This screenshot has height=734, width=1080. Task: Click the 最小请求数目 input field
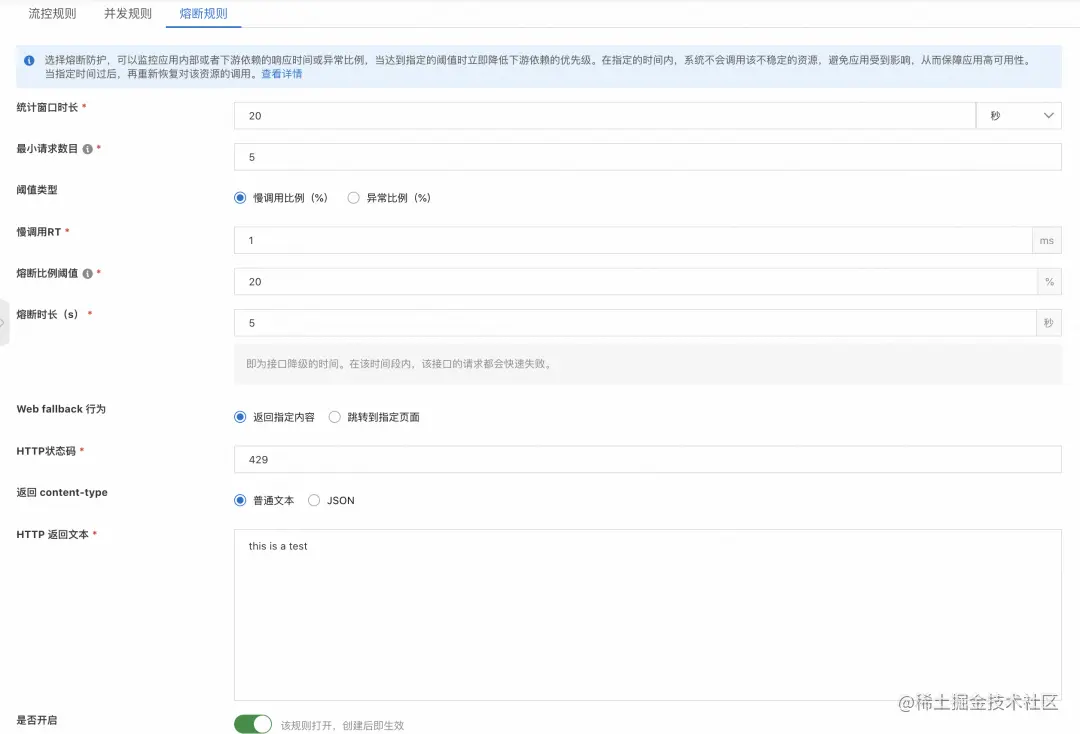(647, 157)
